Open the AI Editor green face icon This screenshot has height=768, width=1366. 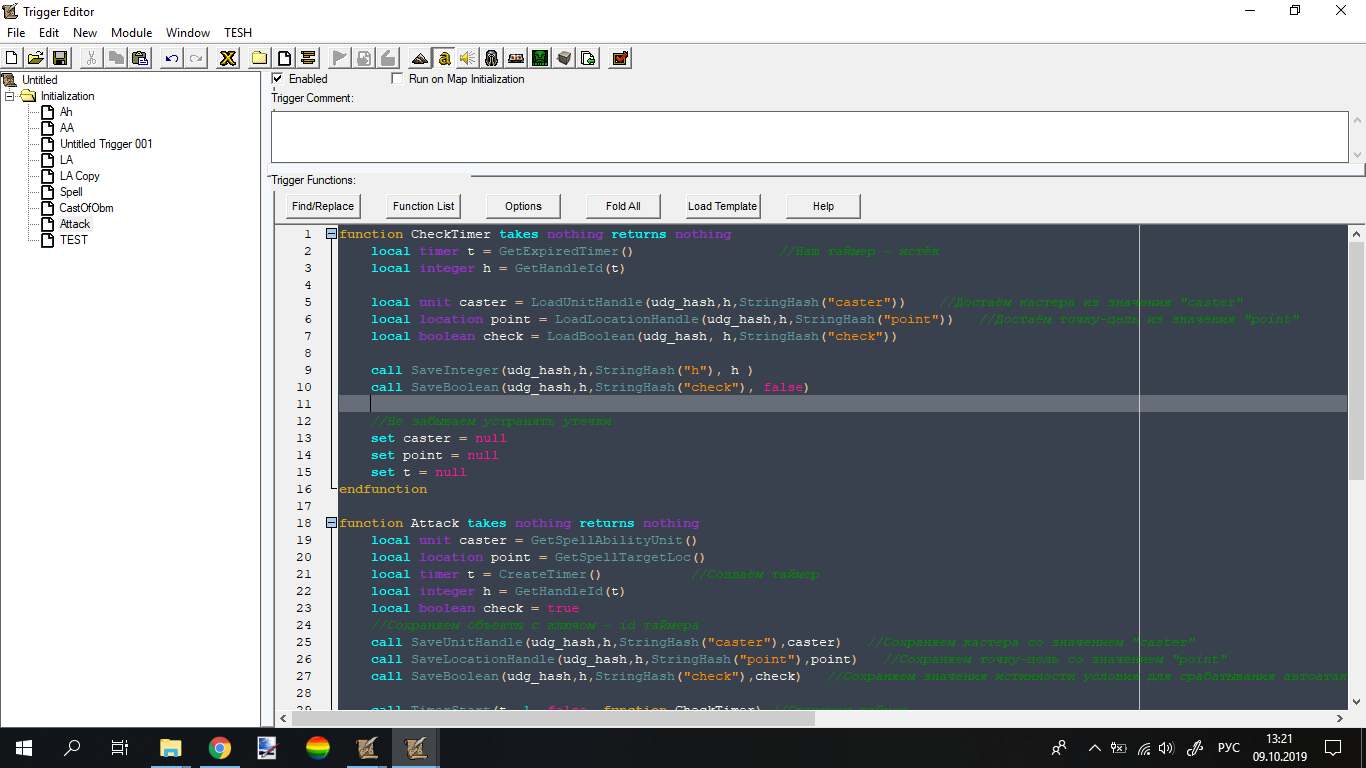pos(540,58)
